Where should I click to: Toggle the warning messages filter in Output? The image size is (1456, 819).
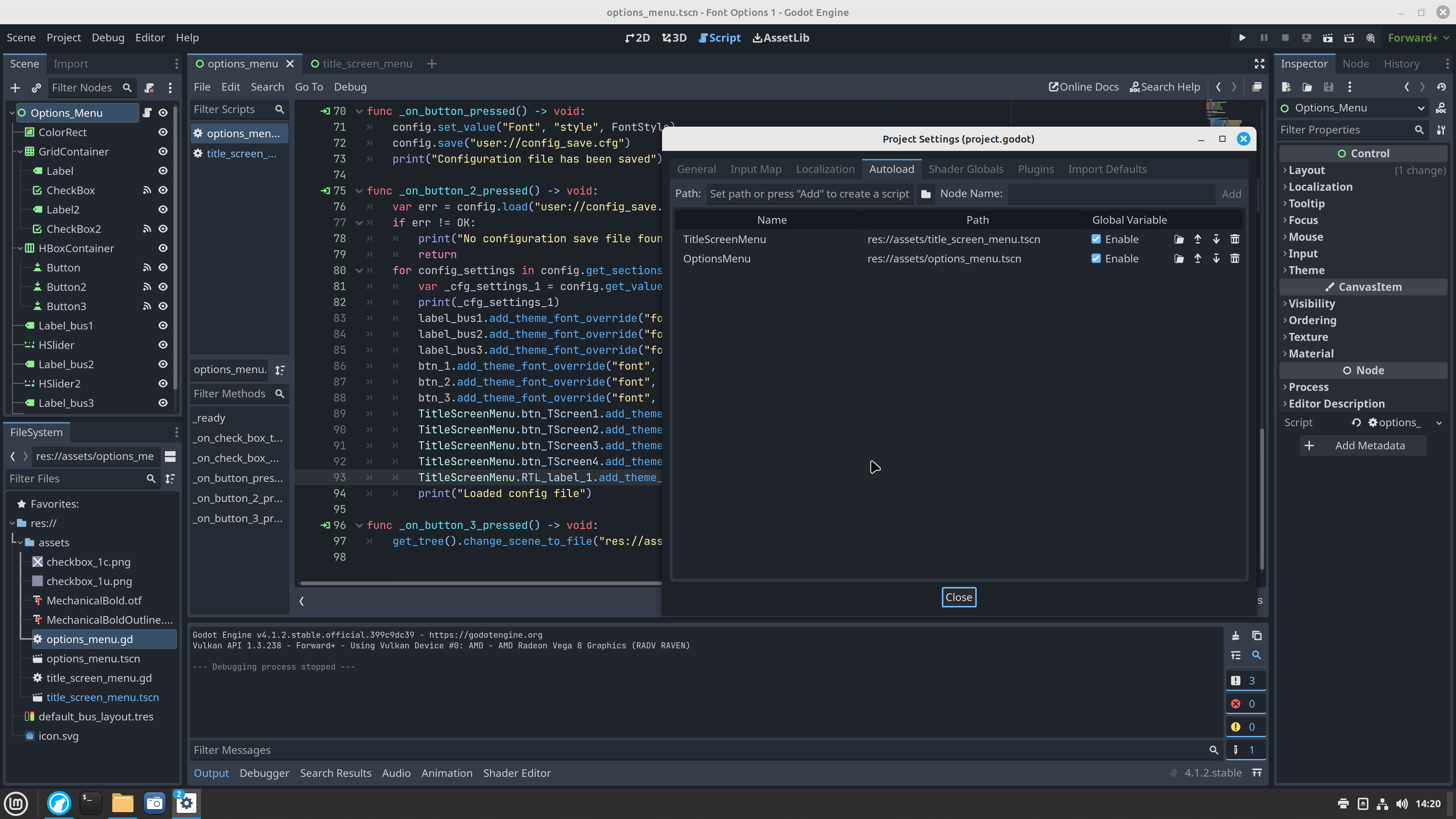tap(1245, 727)
